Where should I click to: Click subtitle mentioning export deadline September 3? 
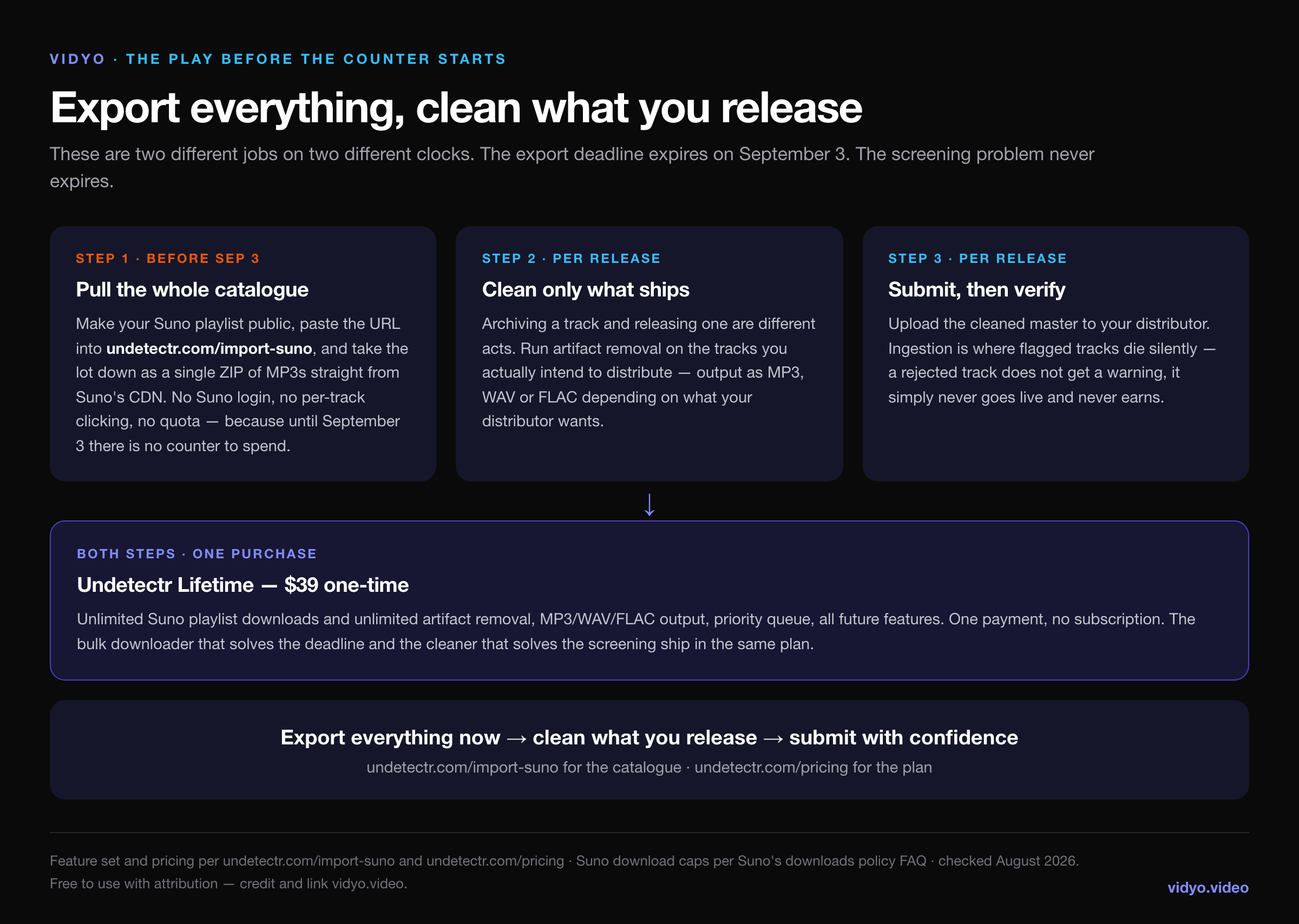point(572,167)
